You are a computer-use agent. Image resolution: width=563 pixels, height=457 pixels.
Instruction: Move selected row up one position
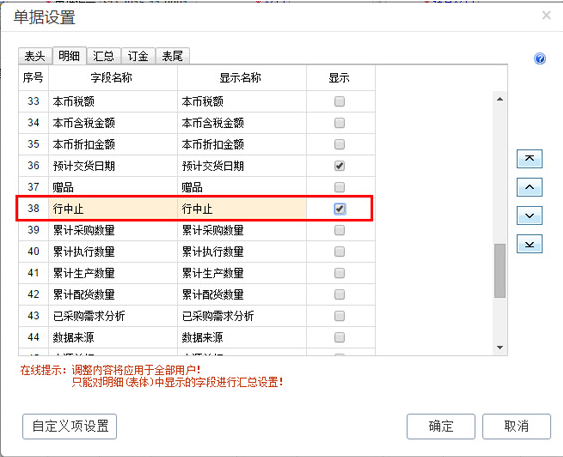[529, 187]
